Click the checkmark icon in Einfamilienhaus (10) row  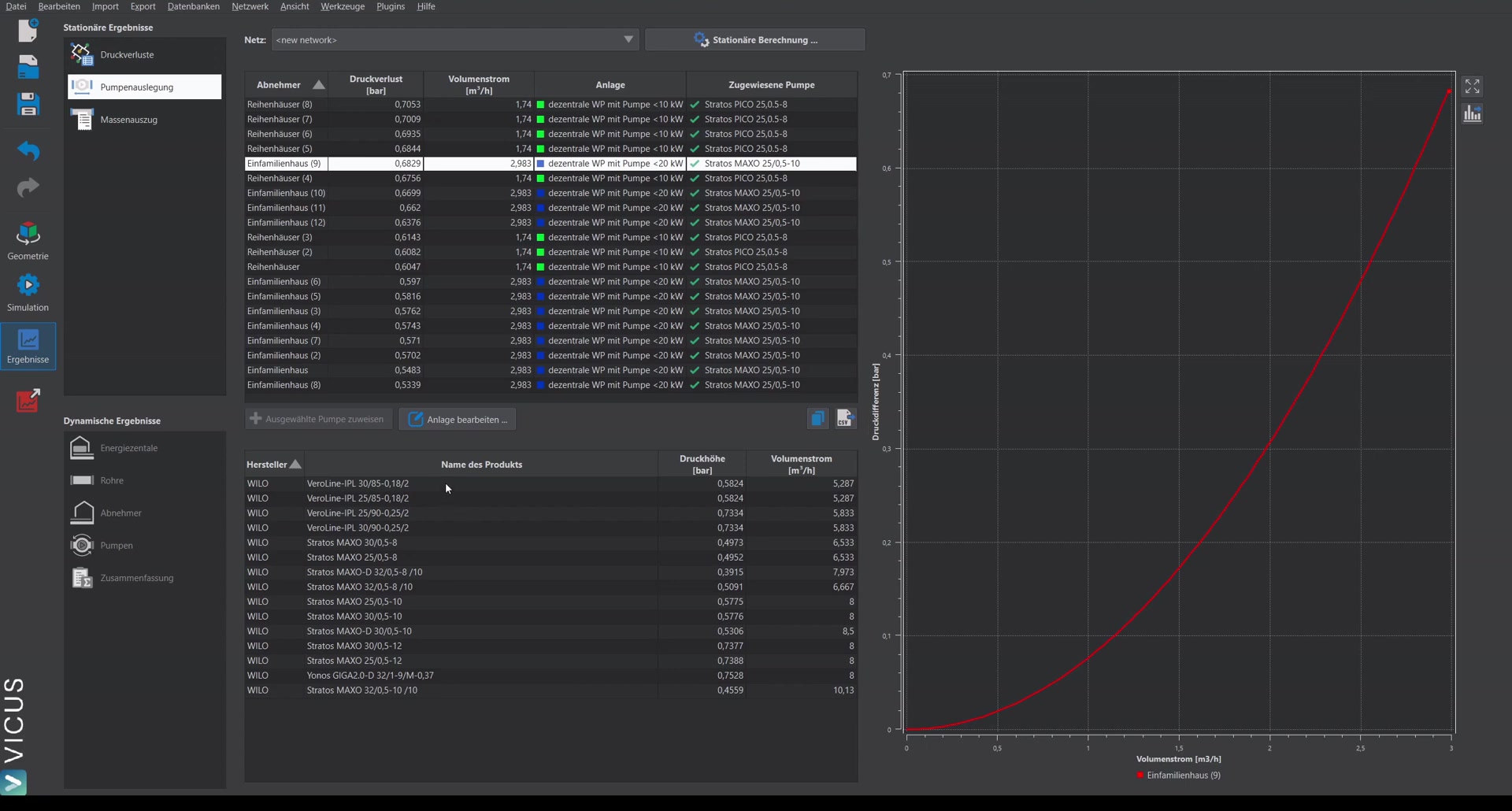695,193
